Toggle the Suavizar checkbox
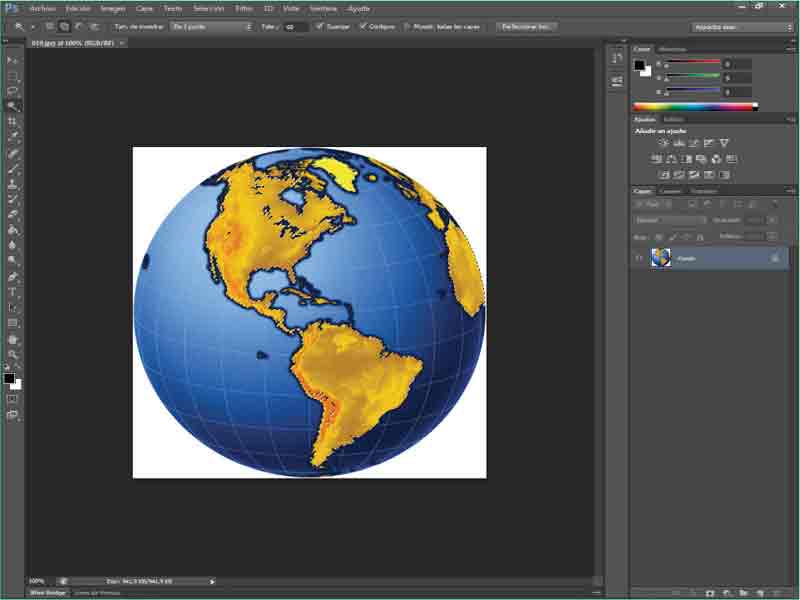 (319, 26)
